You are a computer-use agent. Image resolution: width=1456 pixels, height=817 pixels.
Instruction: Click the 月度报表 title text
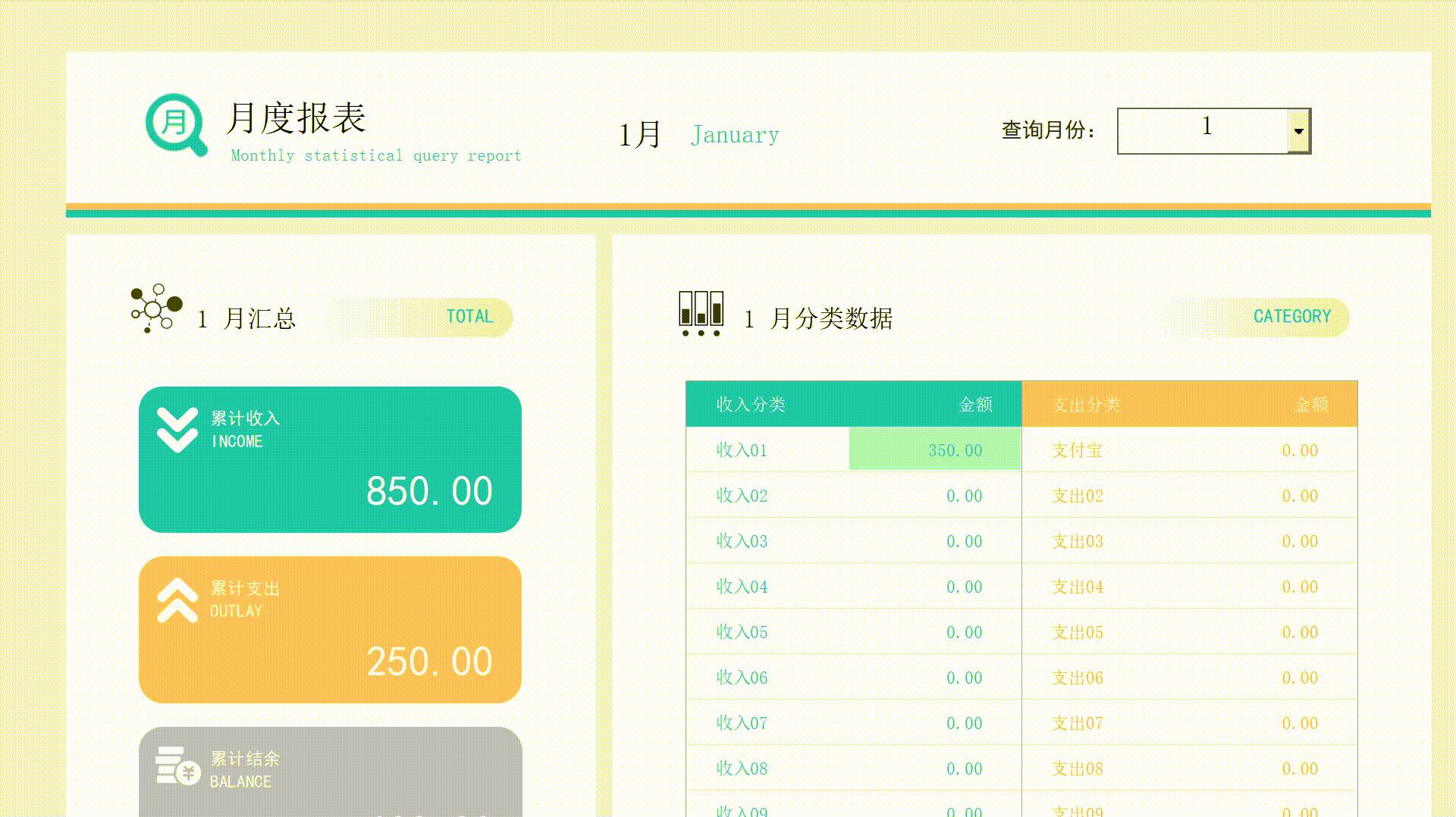click(x=296, y=118)
